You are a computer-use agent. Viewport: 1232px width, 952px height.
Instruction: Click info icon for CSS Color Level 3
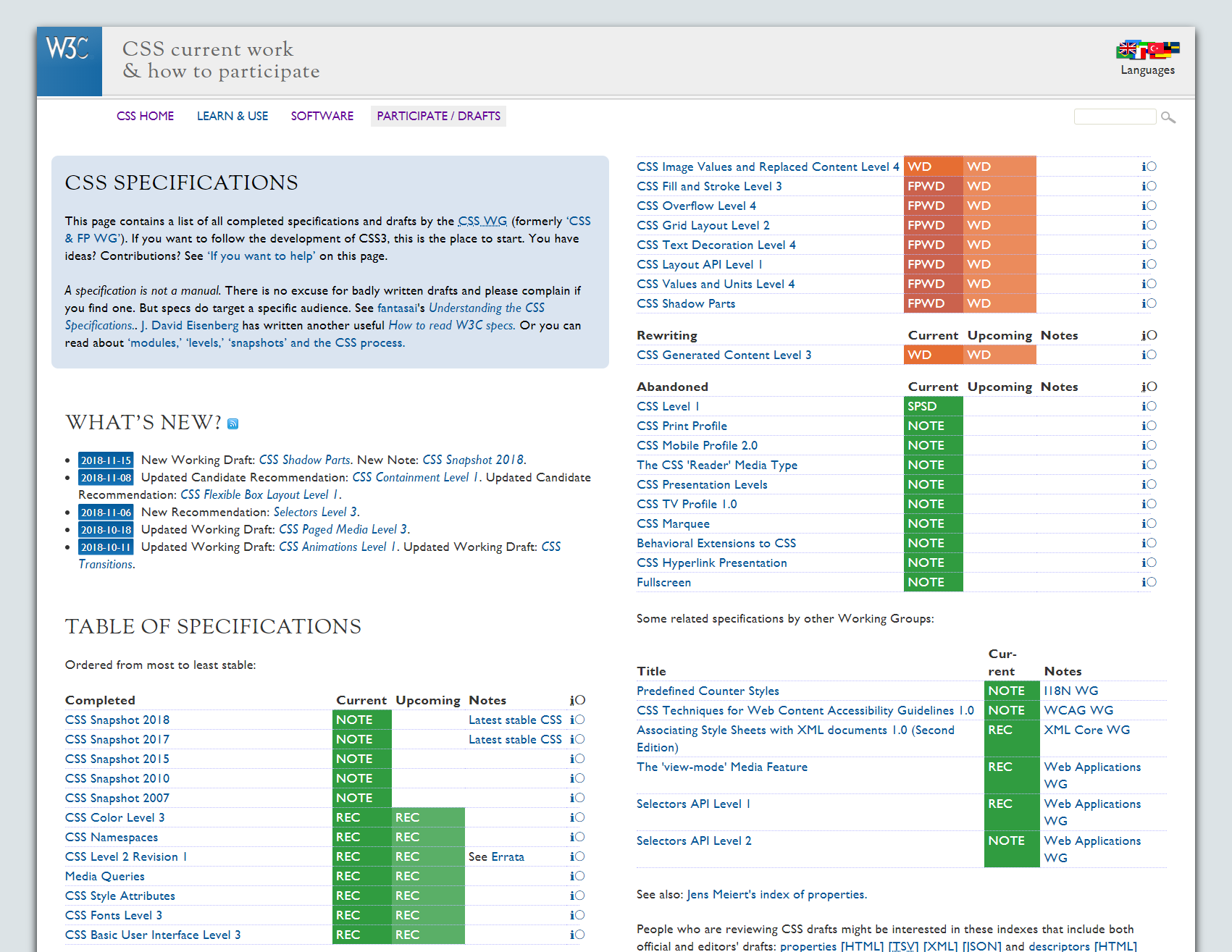tap(577, 817)
